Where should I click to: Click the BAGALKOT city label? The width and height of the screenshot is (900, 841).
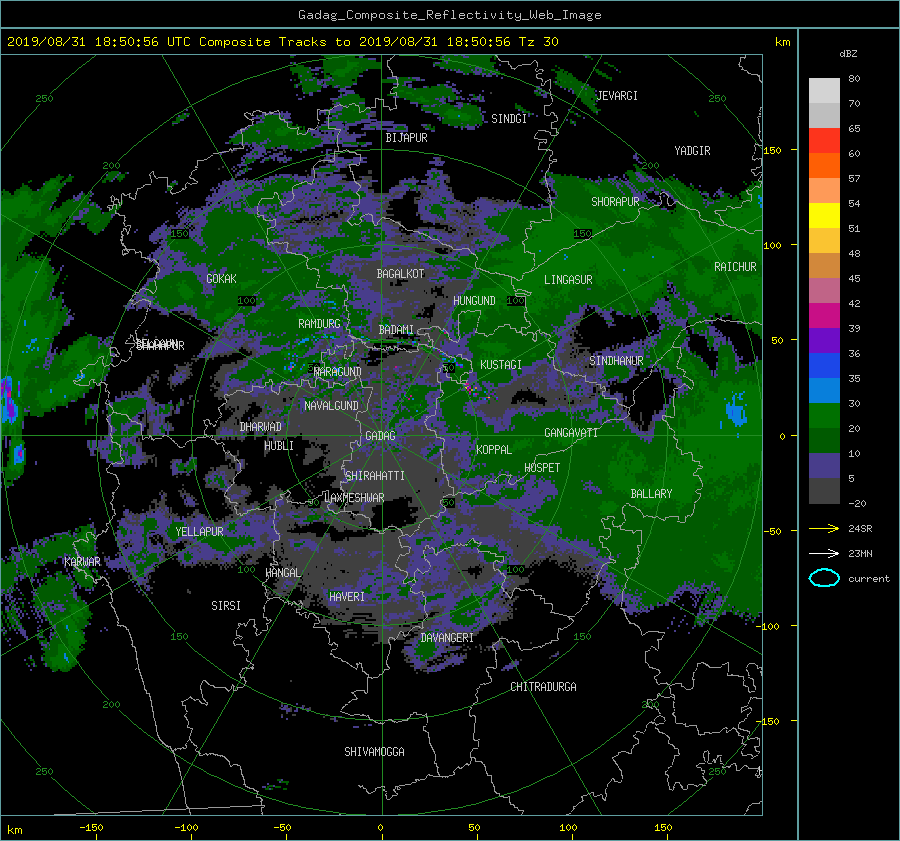click(x=400, y=274)
